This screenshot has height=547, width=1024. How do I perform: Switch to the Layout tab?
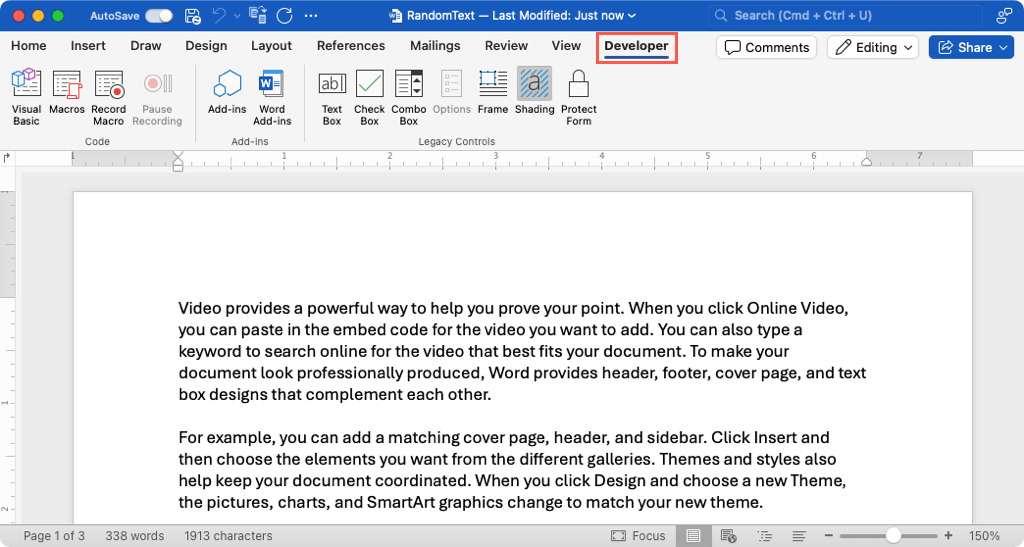[x=271, y=46]
